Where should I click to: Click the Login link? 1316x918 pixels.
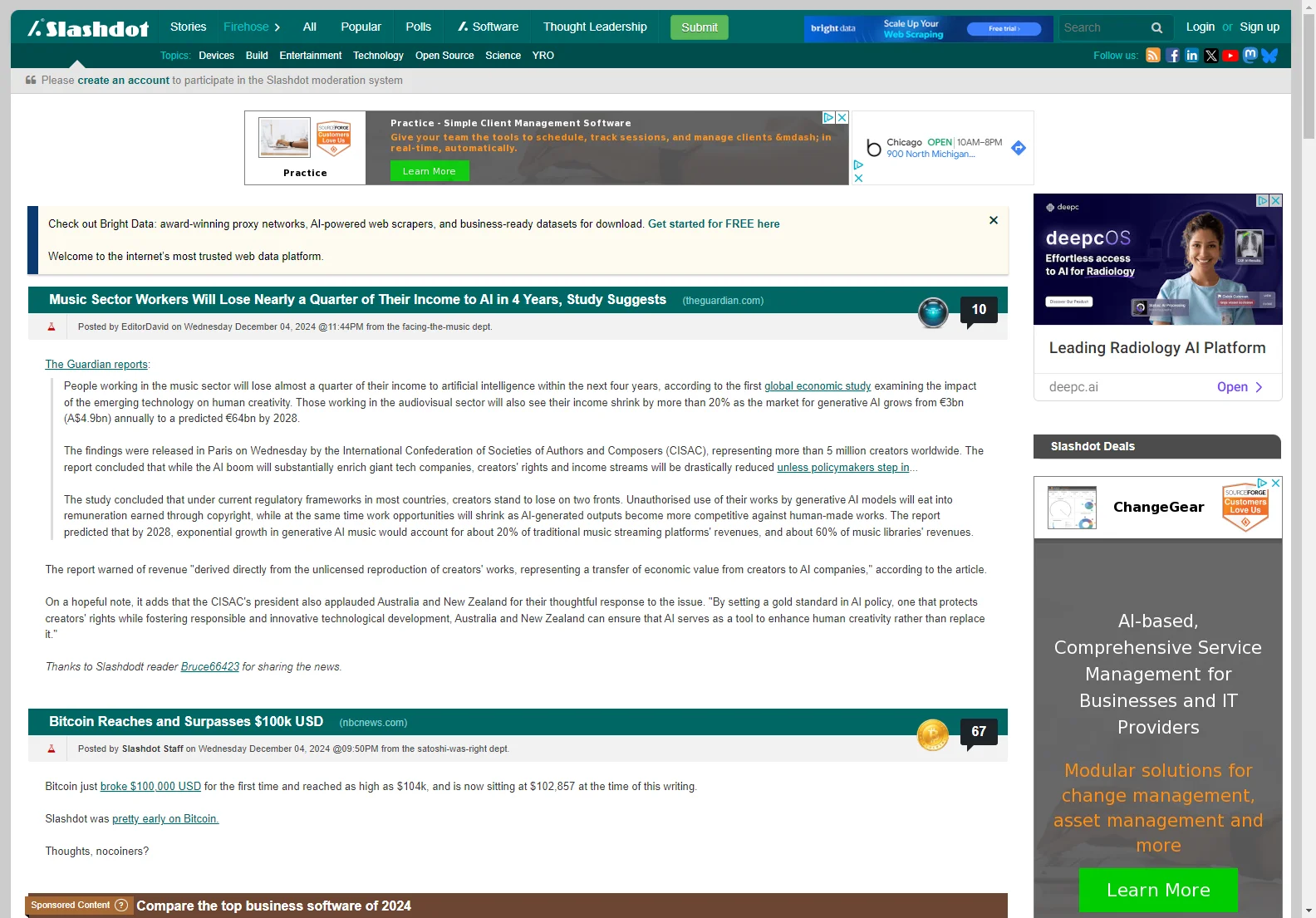pos(1200,27)
